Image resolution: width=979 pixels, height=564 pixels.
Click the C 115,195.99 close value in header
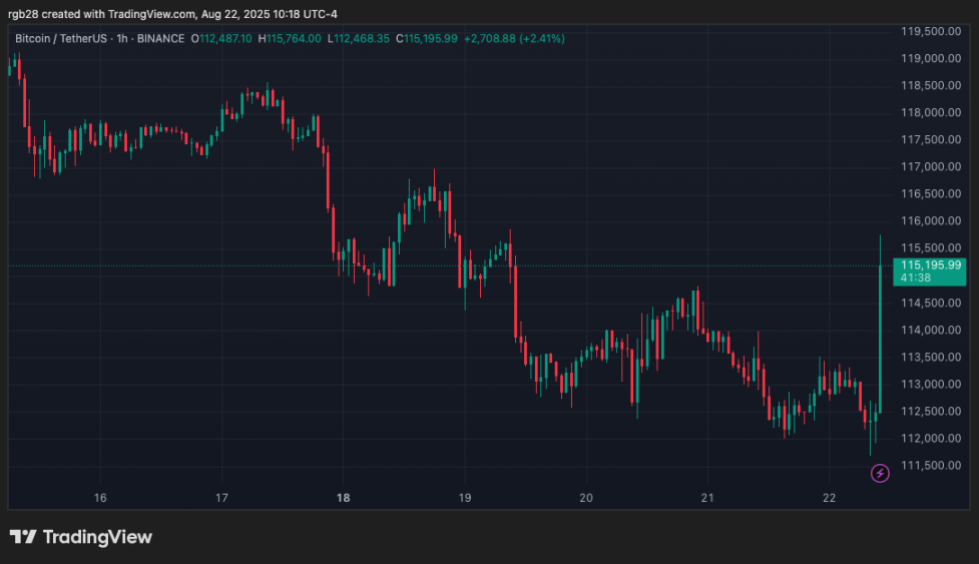(427, 38)
